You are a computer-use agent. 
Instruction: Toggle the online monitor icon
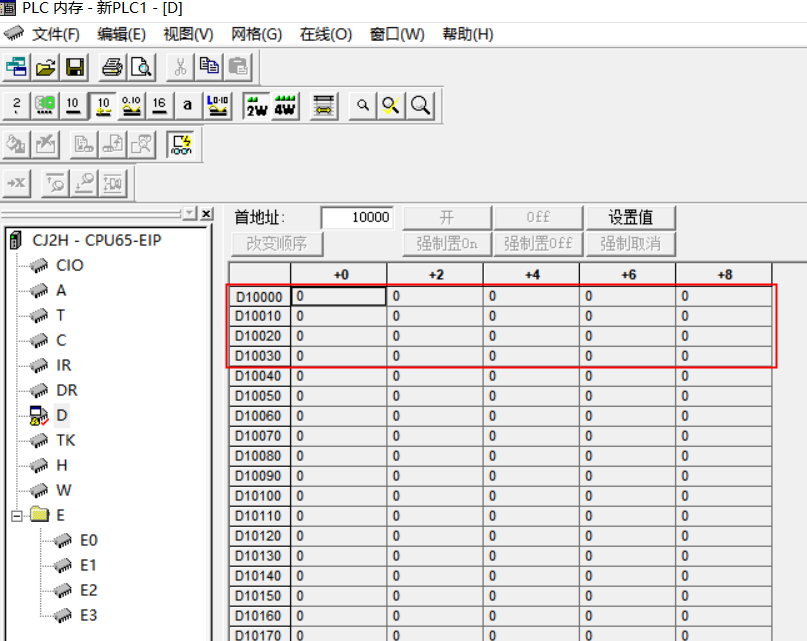tap(181, 144)
